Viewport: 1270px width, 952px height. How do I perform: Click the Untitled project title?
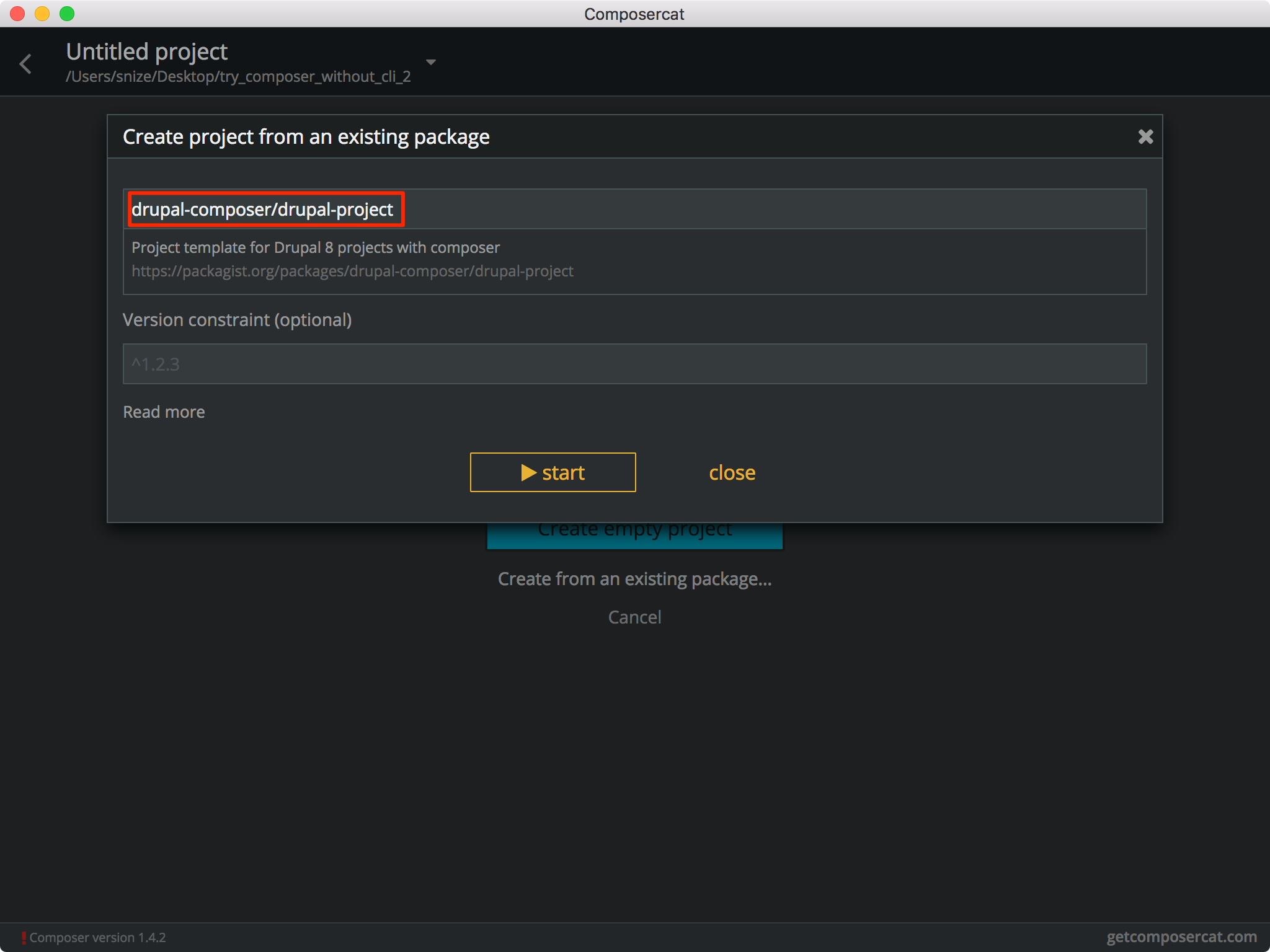coord(147,51)
